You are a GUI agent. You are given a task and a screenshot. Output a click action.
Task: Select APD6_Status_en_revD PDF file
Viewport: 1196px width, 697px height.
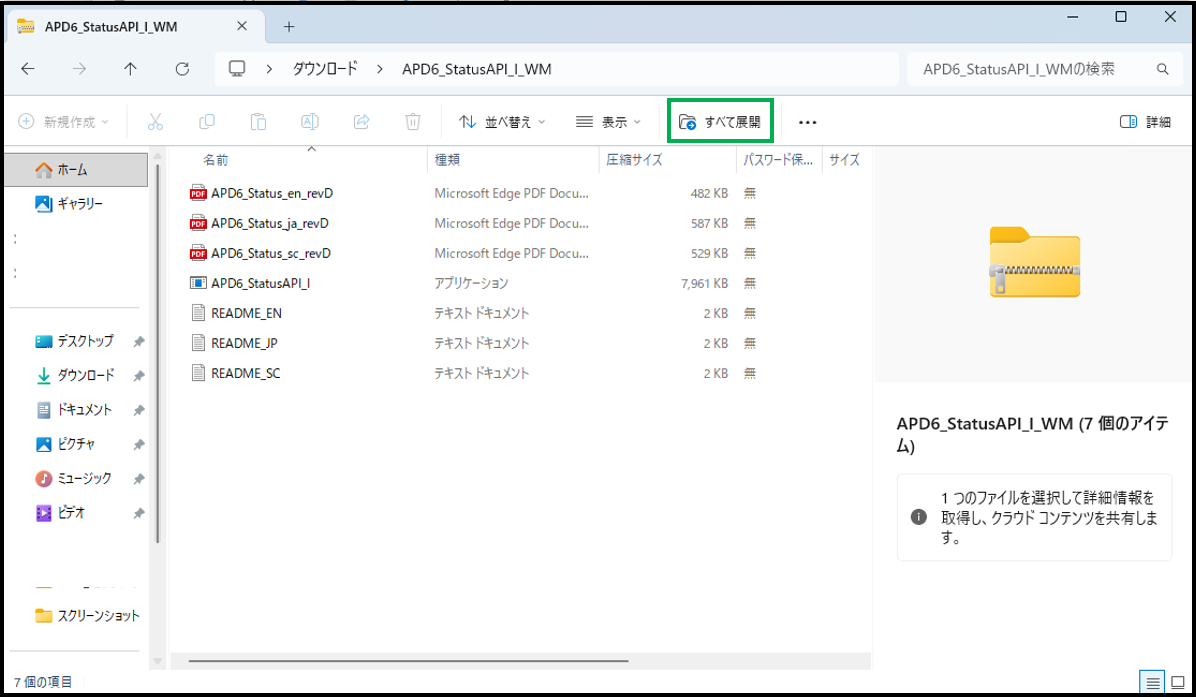click(x=271, y=193)
